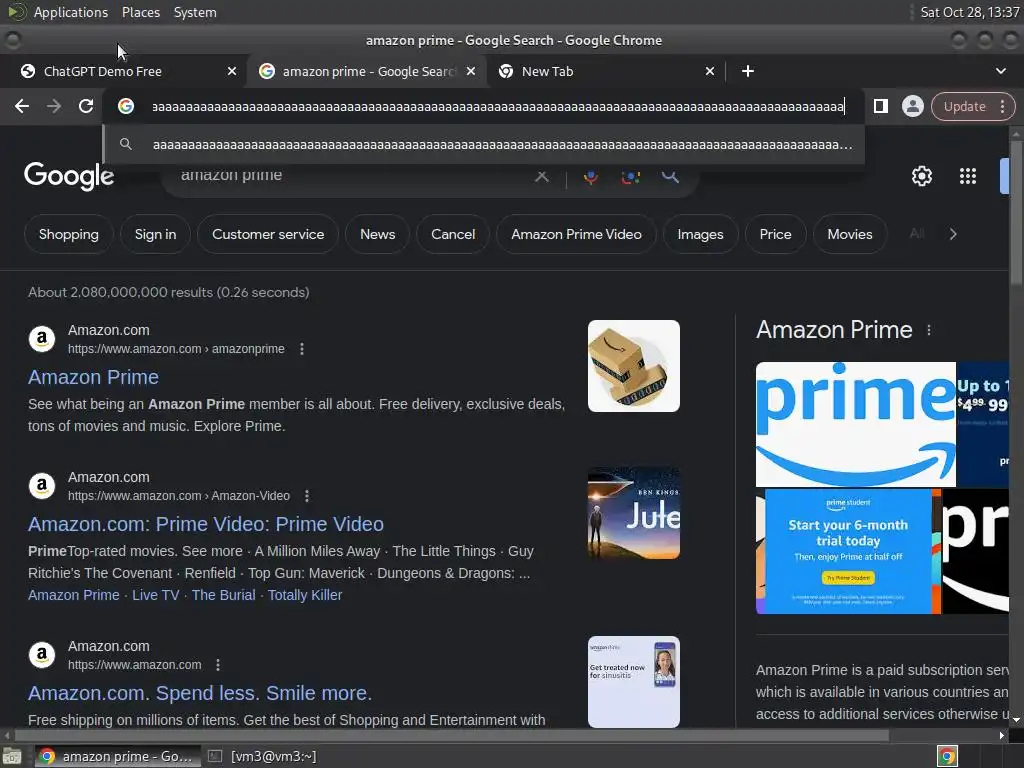This screenshot has width=1024, height=768.
Task: Select the Amazon Prime Video filter chip
Action: click(576, 234)
